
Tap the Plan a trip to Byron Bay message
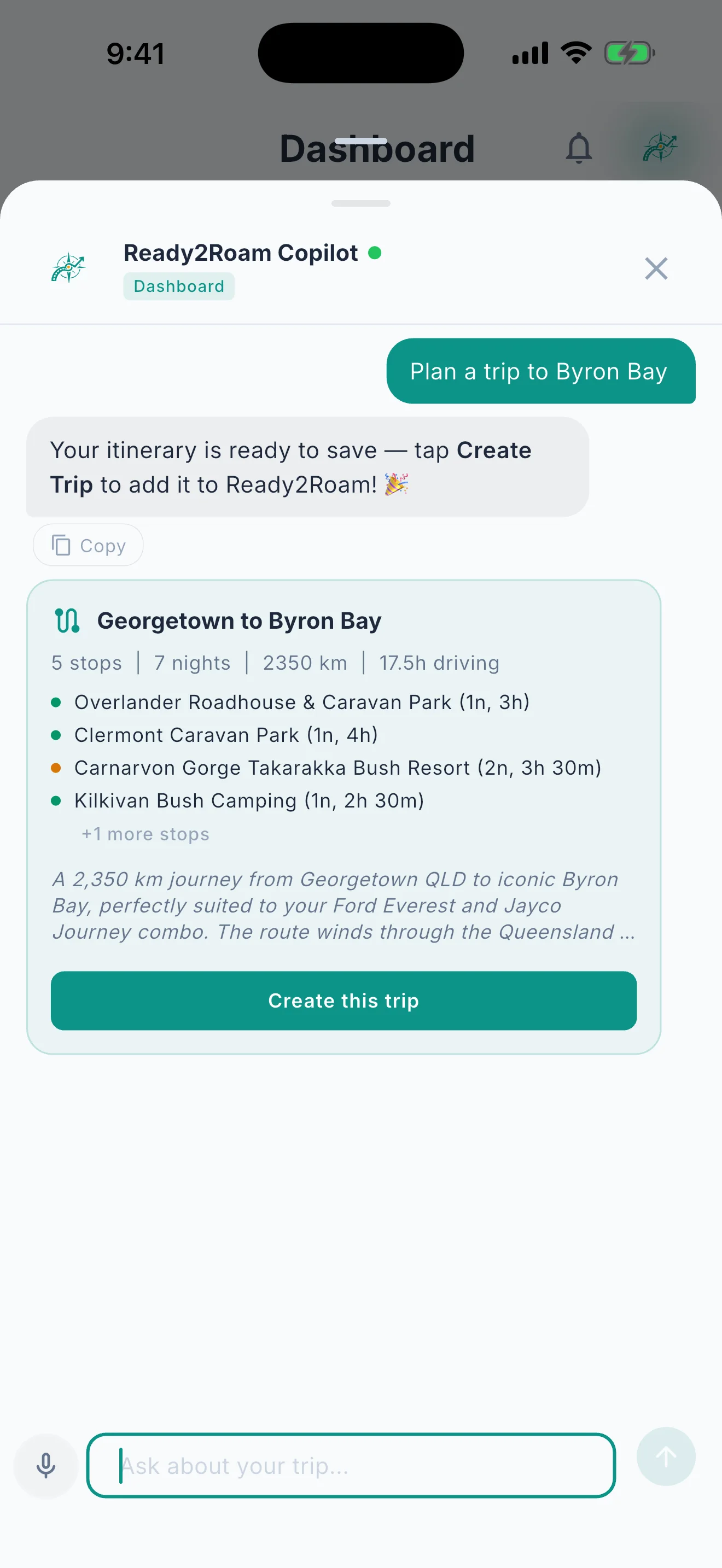(x=540, y=371)
